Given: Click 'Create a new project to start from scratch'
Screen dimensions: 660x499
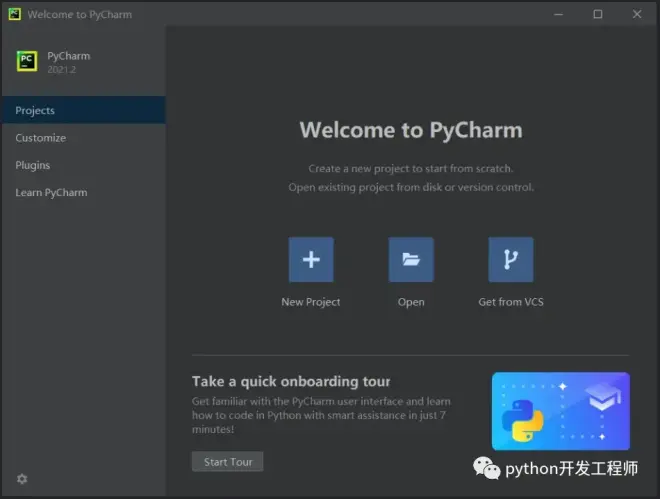Looking at the screenshot, I should tap(411, 168).
